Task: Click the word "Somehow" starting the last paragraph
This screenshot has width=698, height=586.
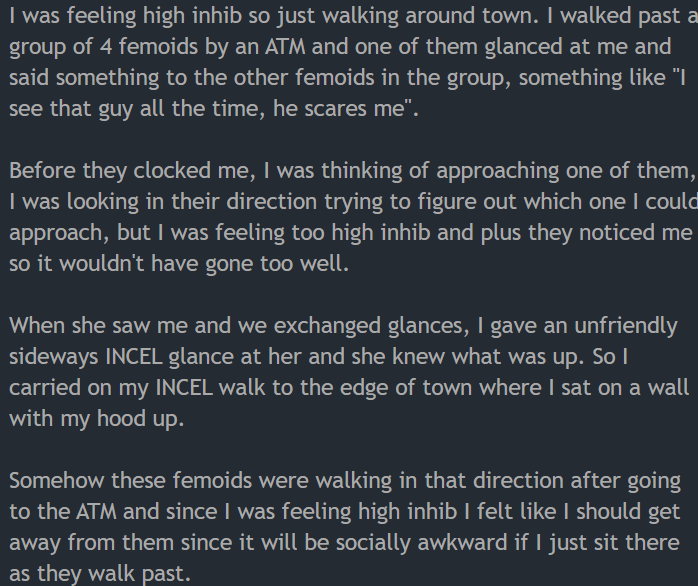Action: (57, 481)
